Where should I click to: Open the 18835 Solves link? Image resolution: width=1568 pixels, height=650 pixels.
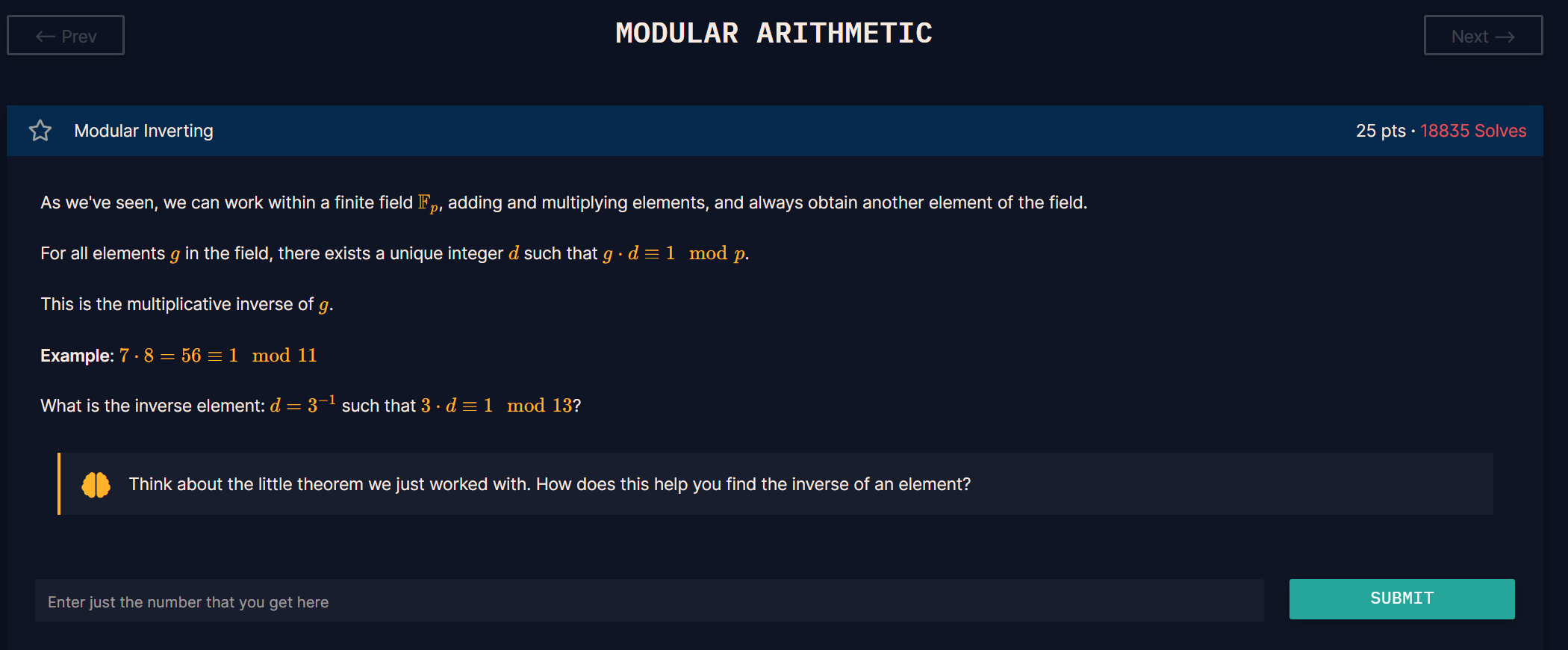1473,131
